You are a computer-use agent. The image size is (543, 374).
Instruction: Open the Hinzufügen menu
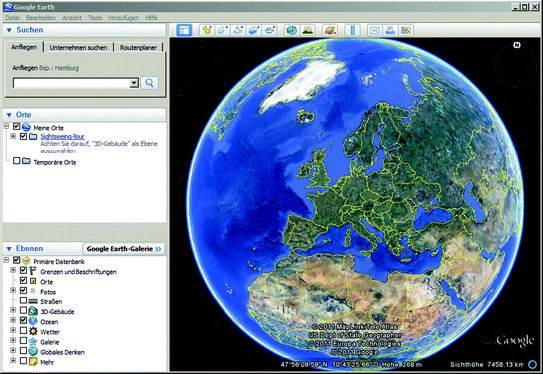coord(124,18)
